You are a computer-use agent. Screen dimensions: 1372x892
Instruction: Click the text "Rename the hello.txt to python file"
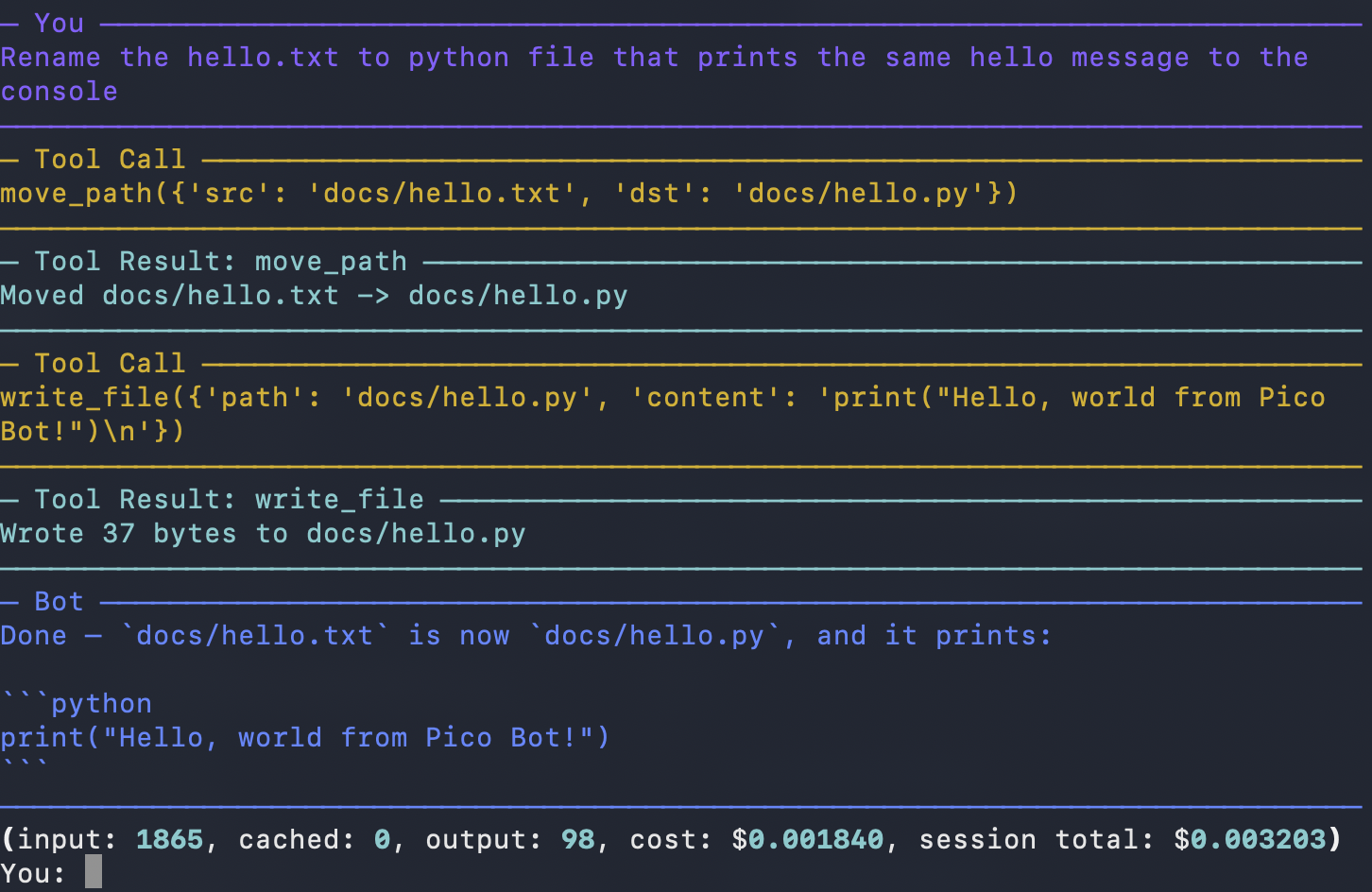pyautogui.click(x=298, y=58)
